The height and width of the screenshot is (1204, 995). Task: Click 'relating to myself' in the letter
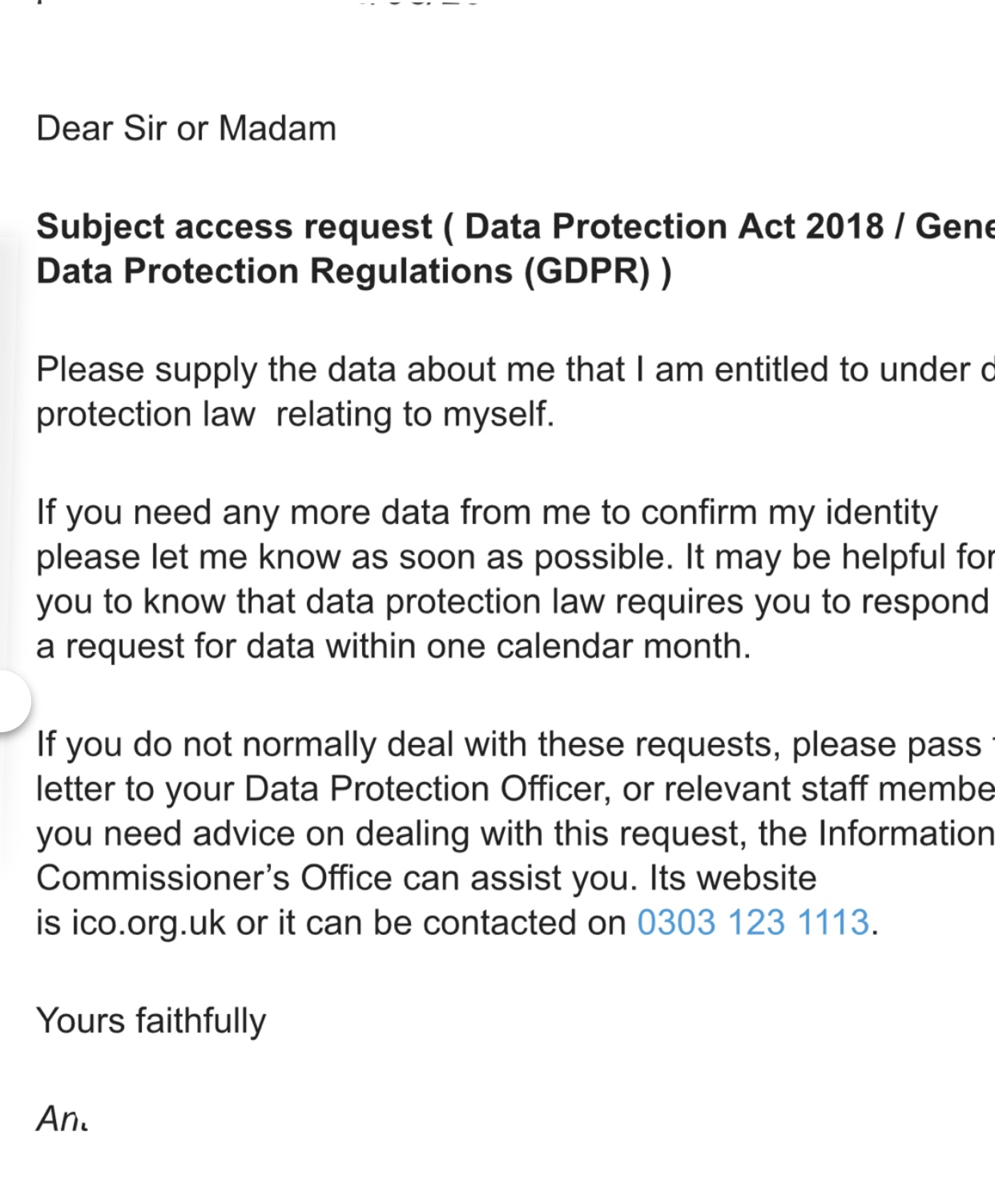click(x=414, y=415)
